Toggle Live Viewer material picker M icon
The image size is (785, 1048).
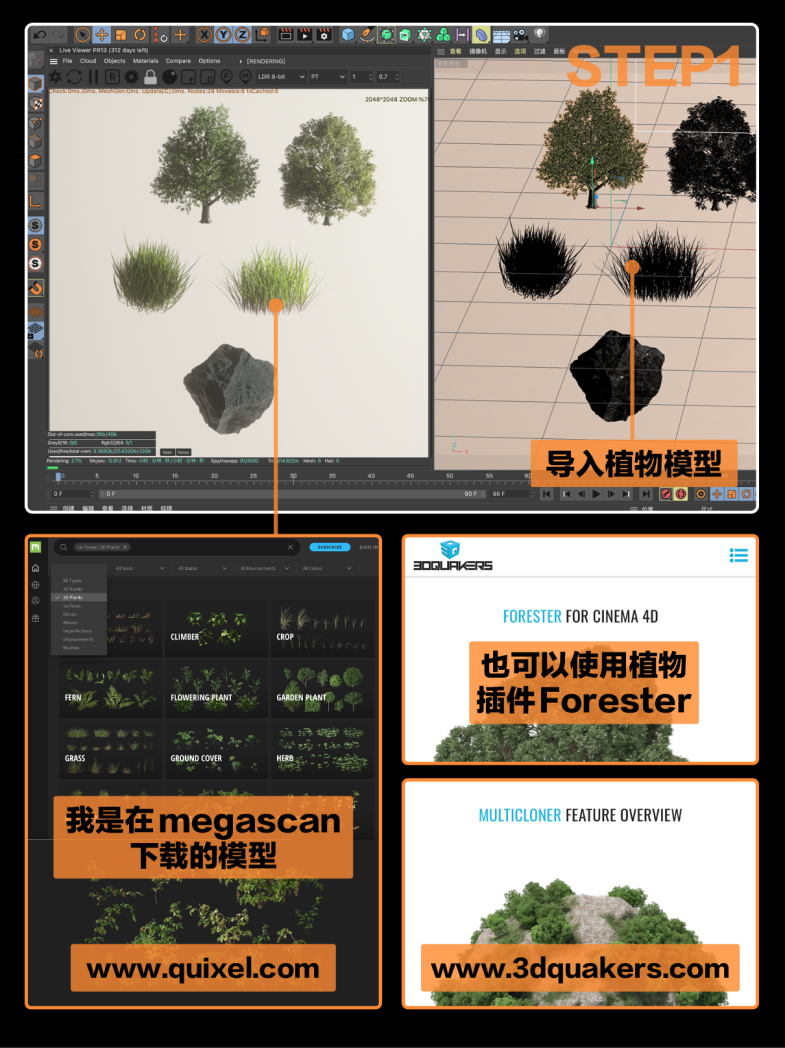click(x=245, y=77)
